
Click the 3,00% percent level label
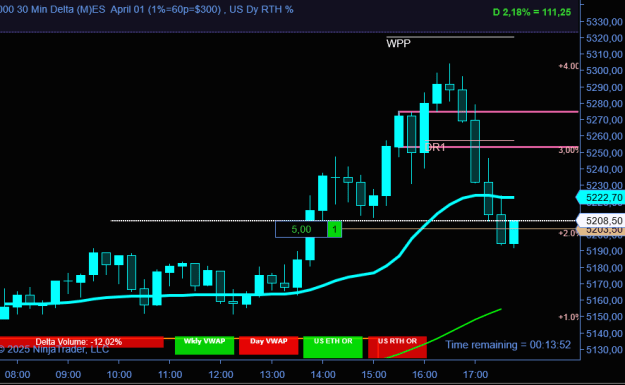tap(568, 150)
